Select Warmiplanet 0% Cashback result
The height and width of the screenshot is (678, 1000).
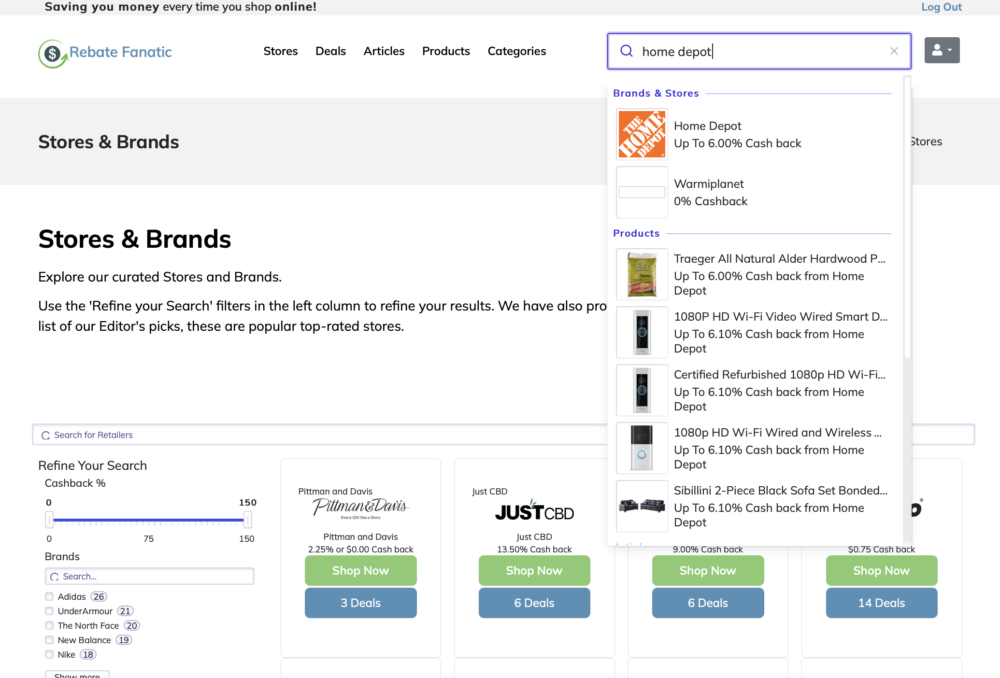[754, 192]
